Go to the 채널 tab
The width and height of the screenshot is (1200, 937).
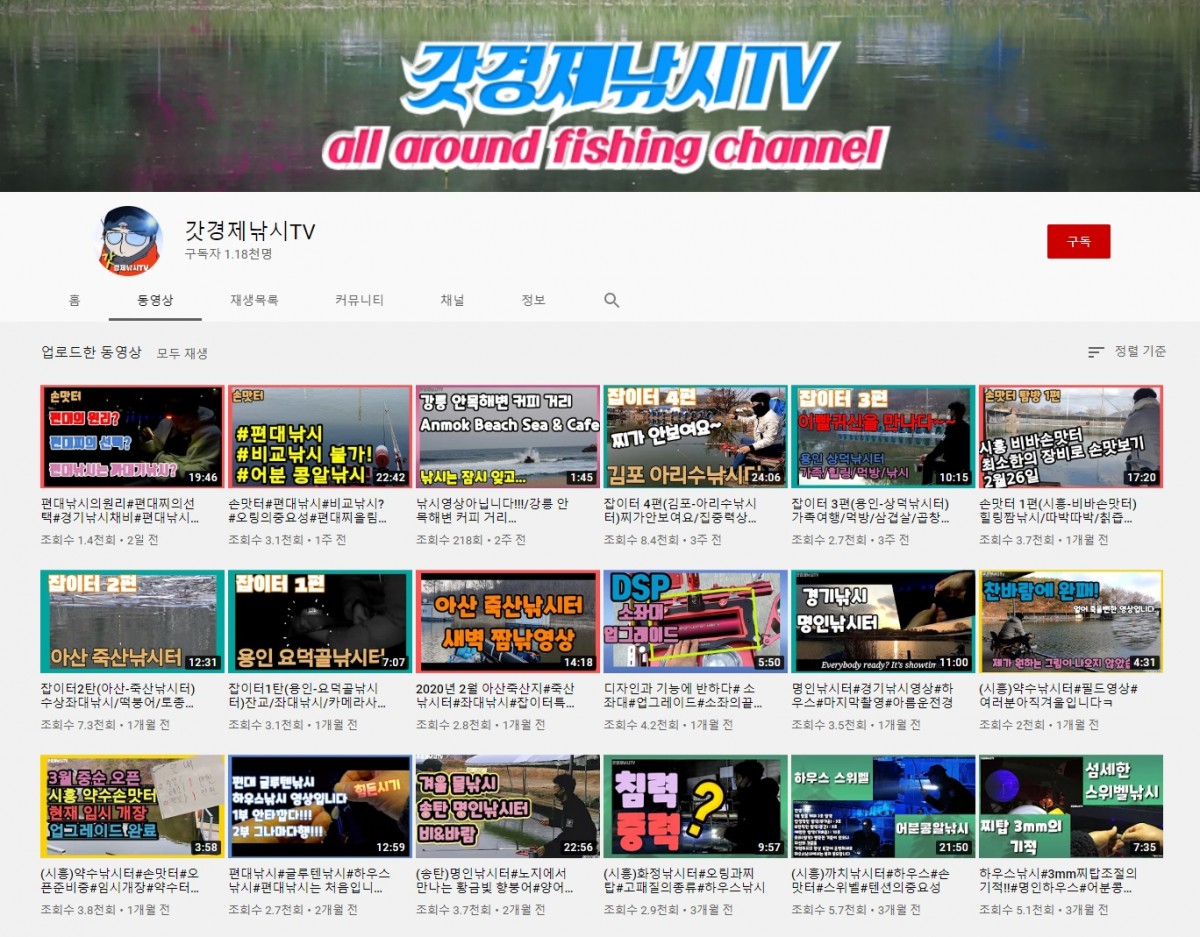click(452, 300)
